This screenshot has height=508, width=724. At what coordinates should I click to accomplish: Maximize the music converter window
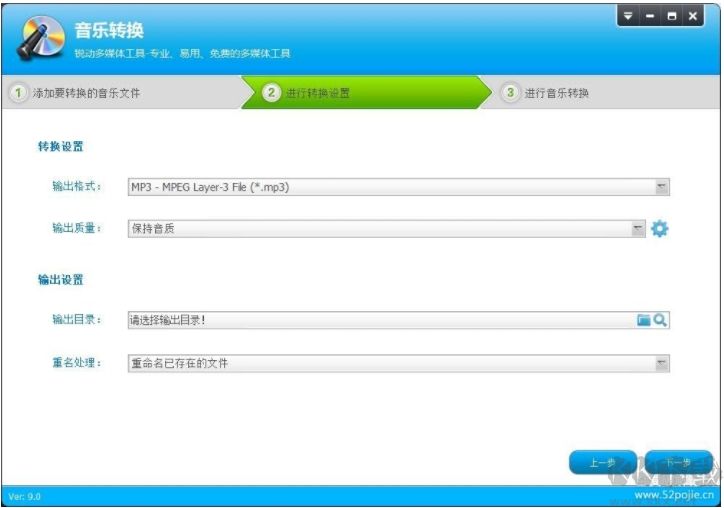point(672,16)
